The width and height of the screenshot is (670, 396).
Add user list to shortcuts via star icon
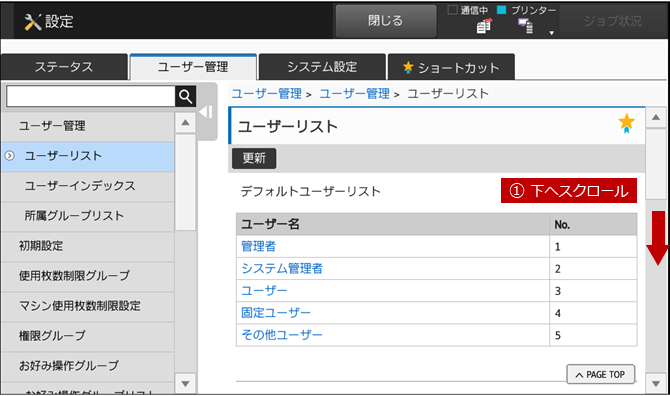[626, 123]
